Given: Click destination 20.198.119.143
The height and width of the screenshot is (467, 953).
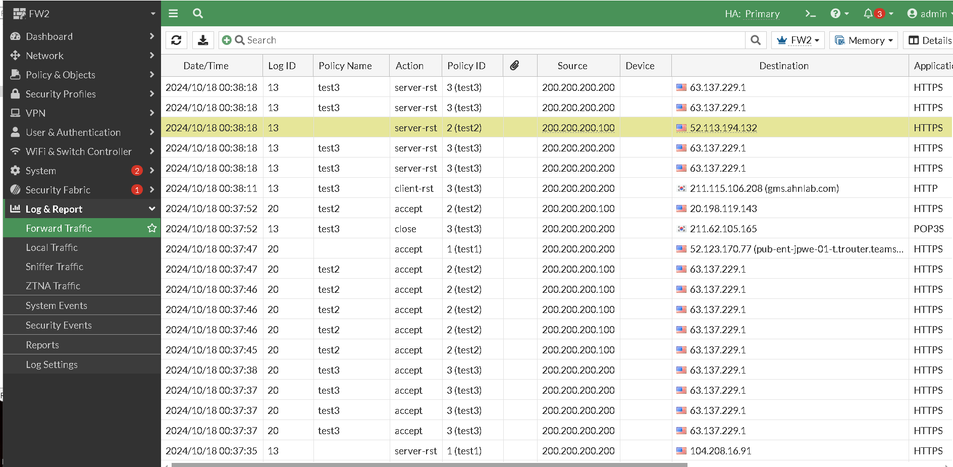Looking at the screenshot, I should [x=722, y=209].
